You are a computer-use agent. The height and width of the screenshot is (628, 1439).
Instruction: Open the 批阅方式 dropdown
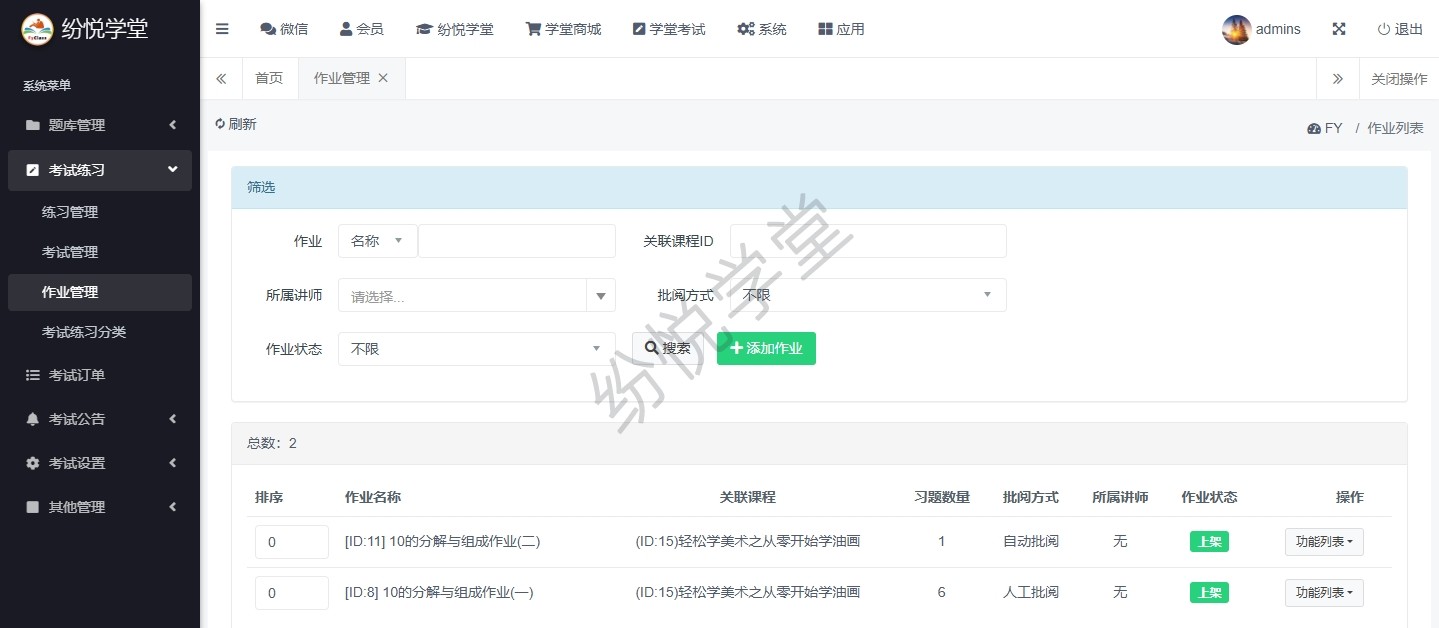[x=867, y=295]
